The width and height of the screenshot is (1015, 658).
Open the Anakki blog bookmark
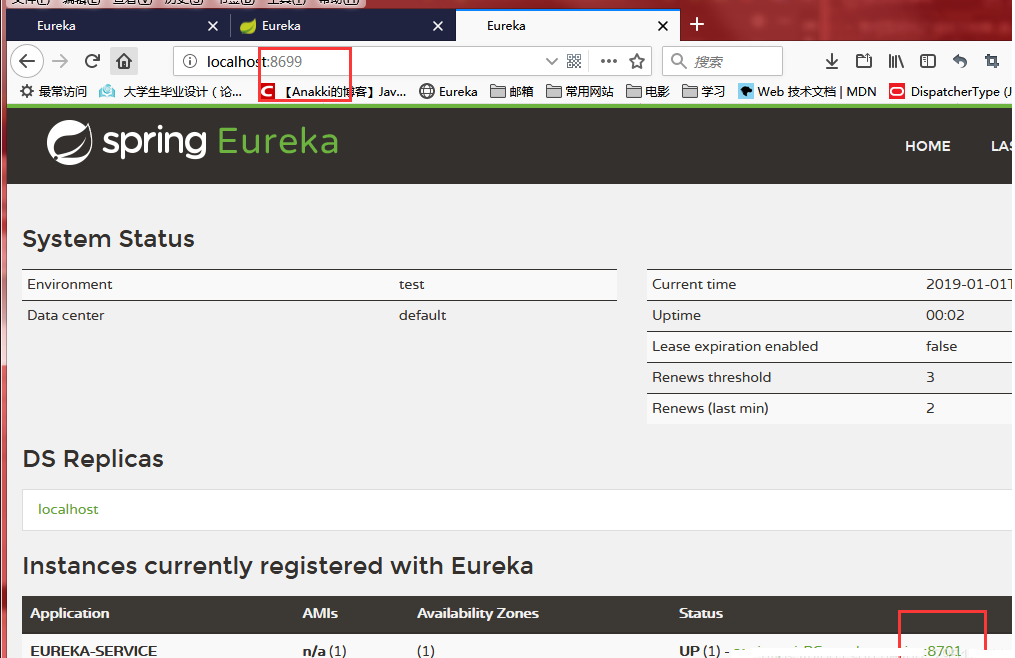[x=333, y=92]
